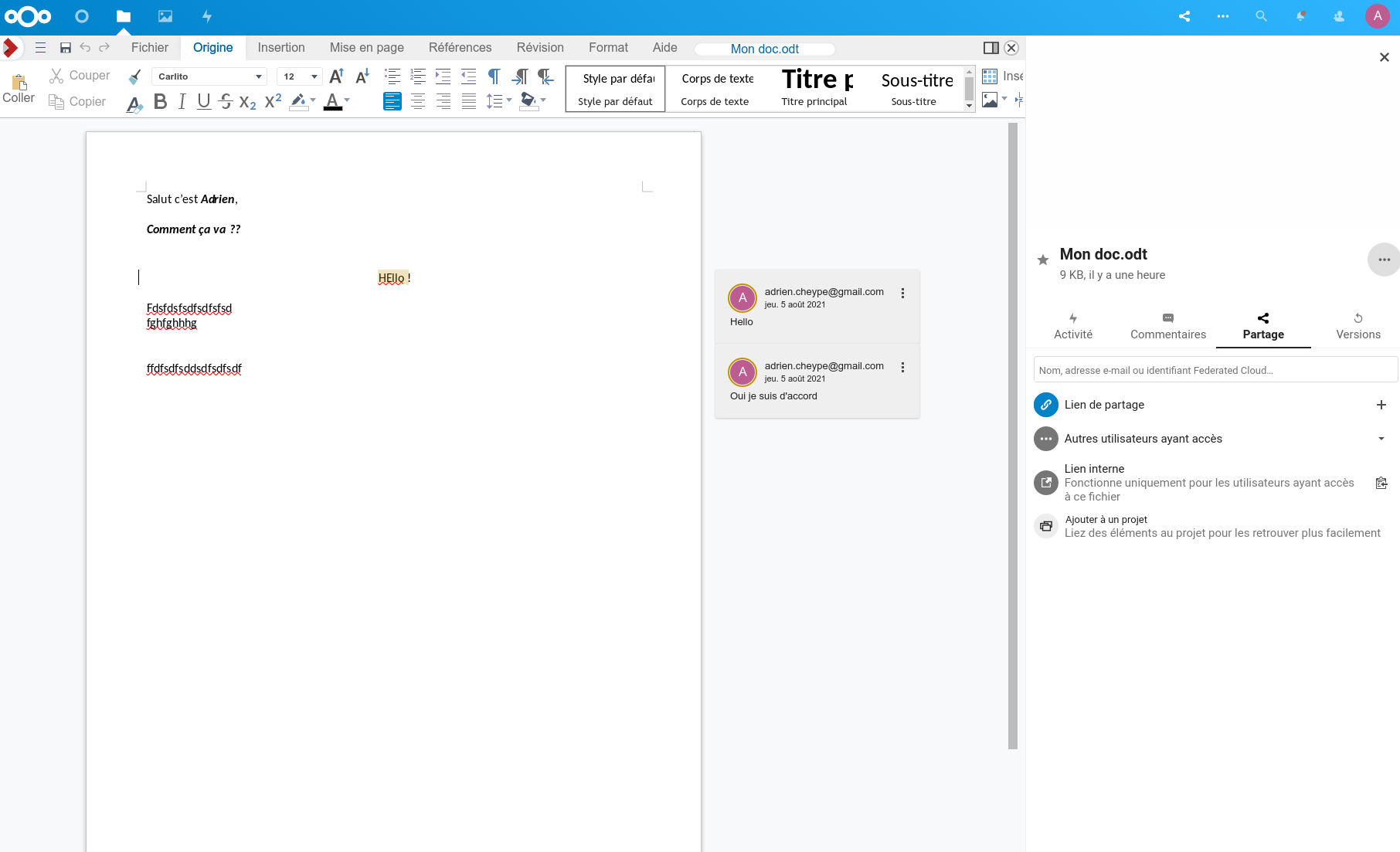
Task: Toggle Underline formatting
Action: 204,101
